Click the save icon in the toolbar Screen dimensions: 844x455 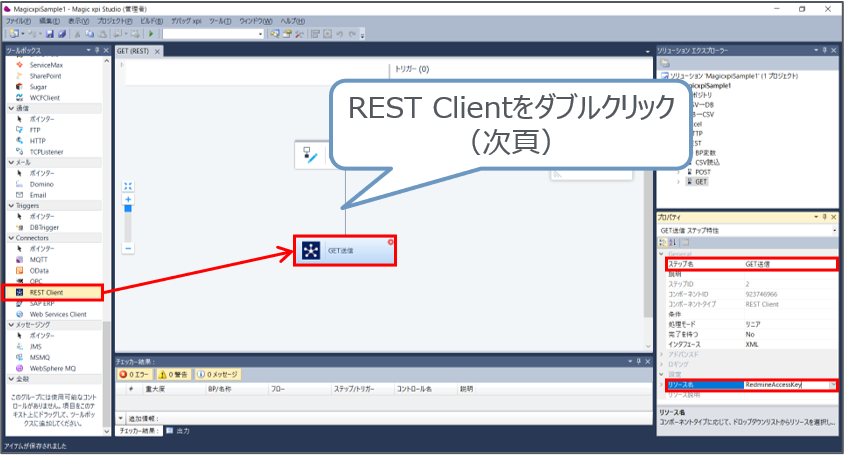(48, 34)
